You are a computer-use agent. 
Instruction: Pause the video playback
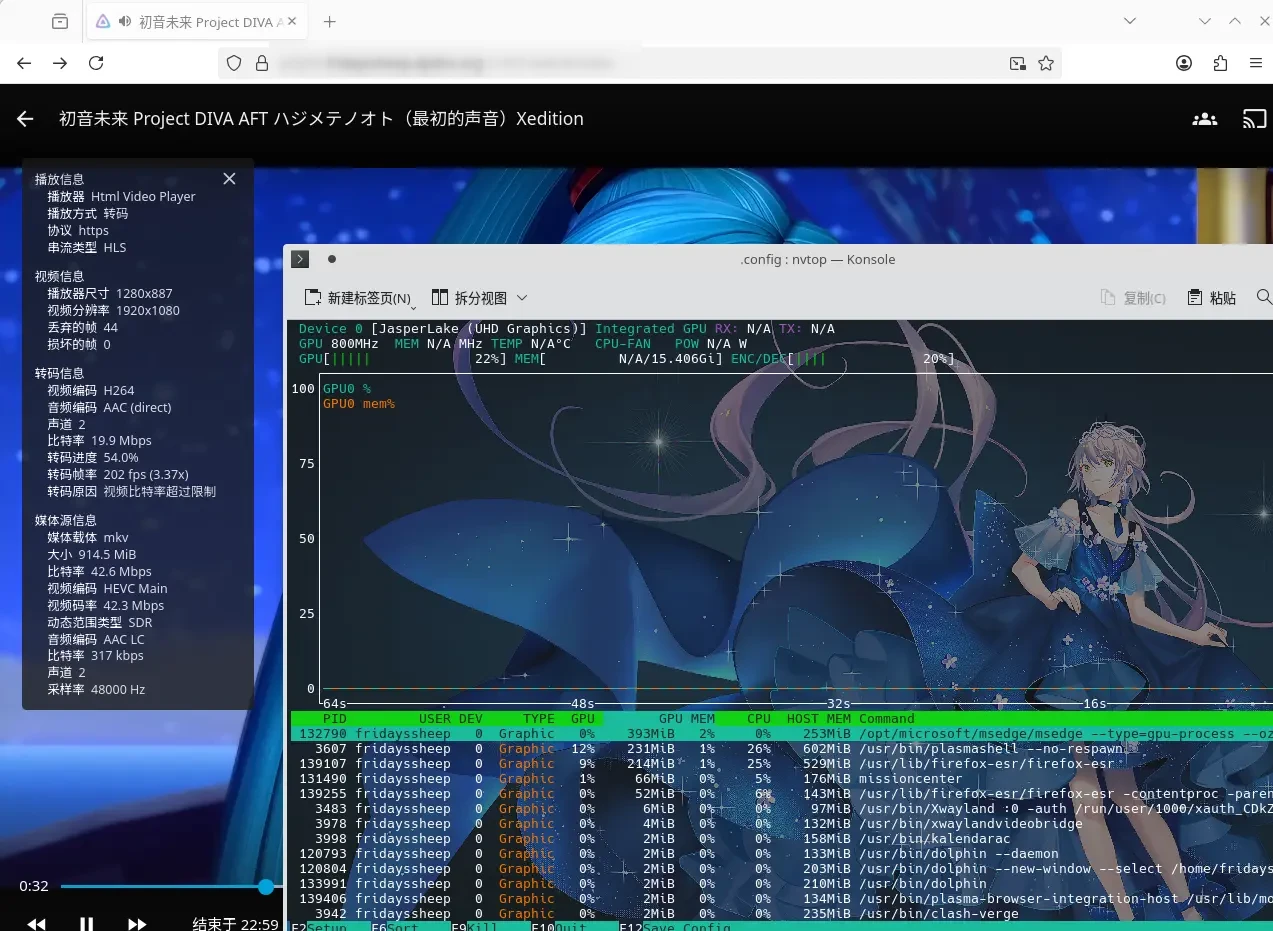pos(87,923)
